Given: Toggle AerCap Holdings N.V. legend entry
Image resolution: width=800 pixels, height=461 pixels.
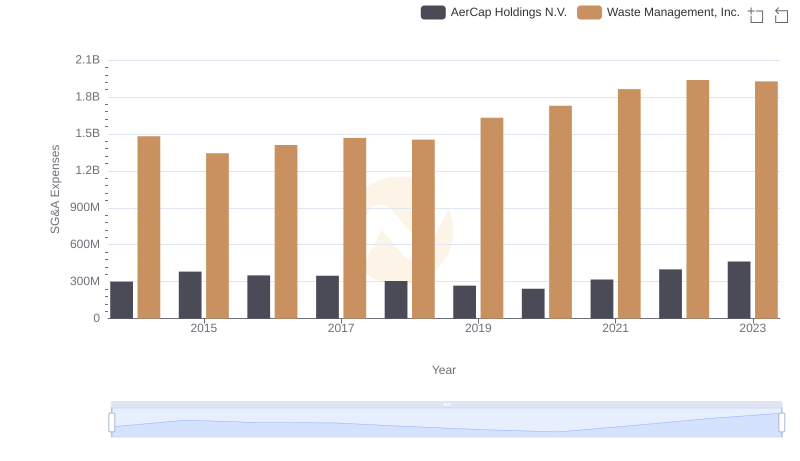Looking at the screenshot, I should coord(493,12).
